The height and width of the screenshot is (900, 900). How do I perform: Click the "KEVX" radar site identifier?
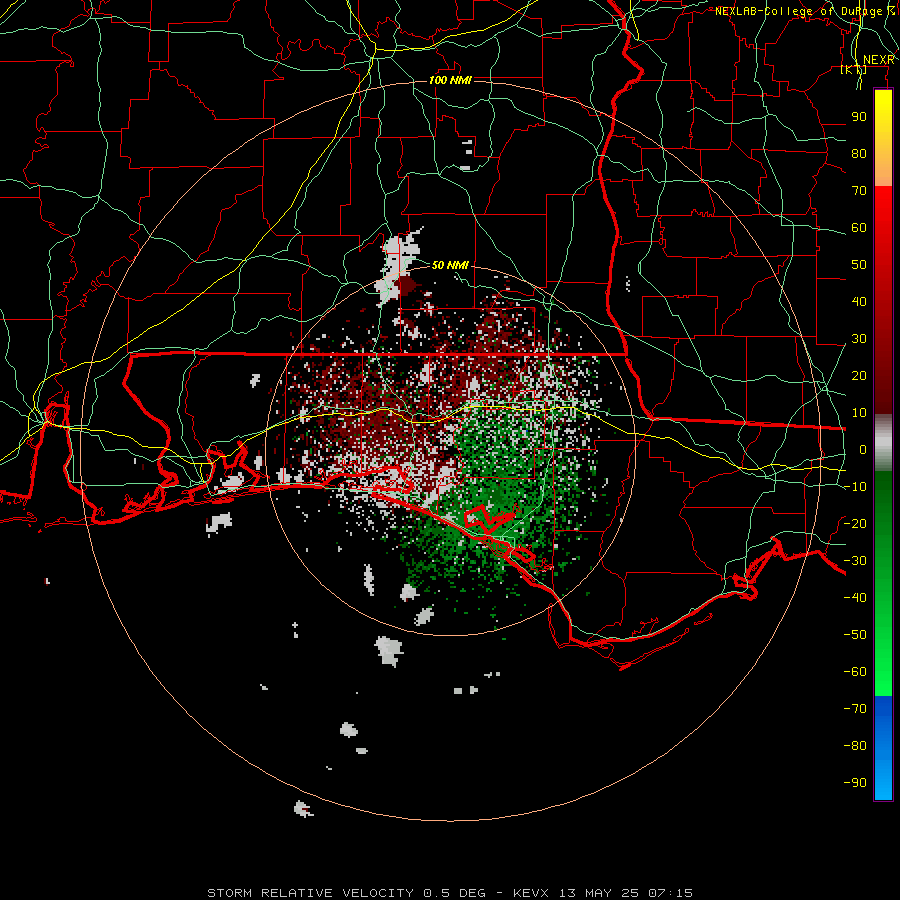[x=531, y=893]
